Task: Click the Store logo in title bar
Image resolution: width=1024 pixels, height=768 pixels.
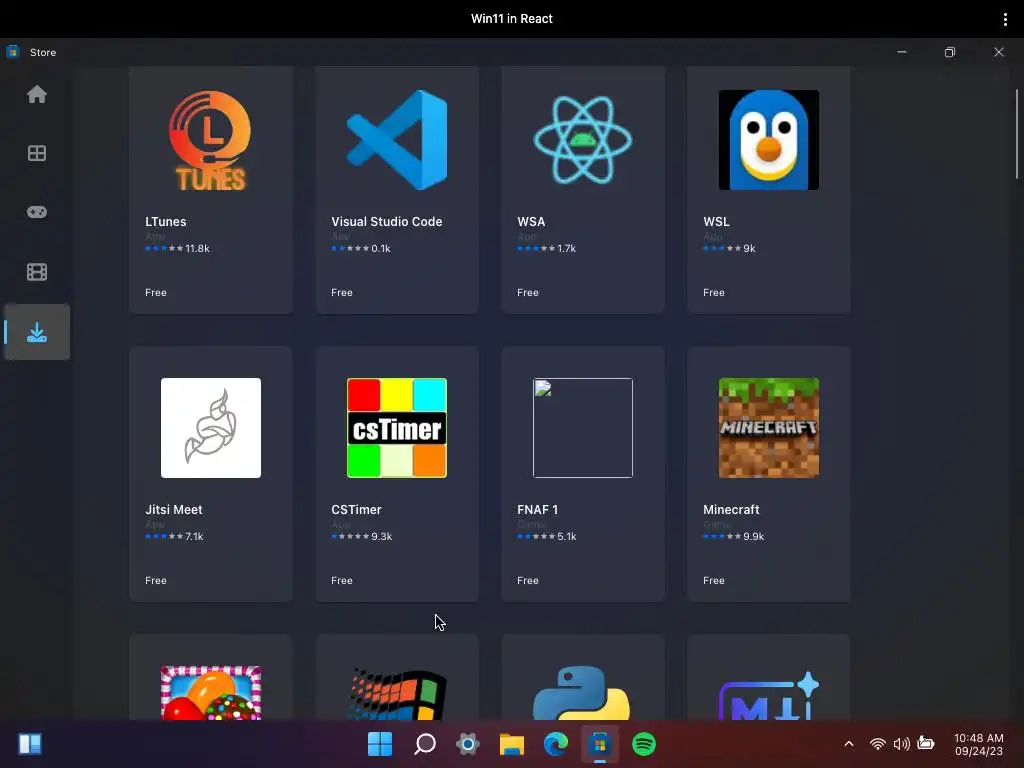Action: coord(12,52)
